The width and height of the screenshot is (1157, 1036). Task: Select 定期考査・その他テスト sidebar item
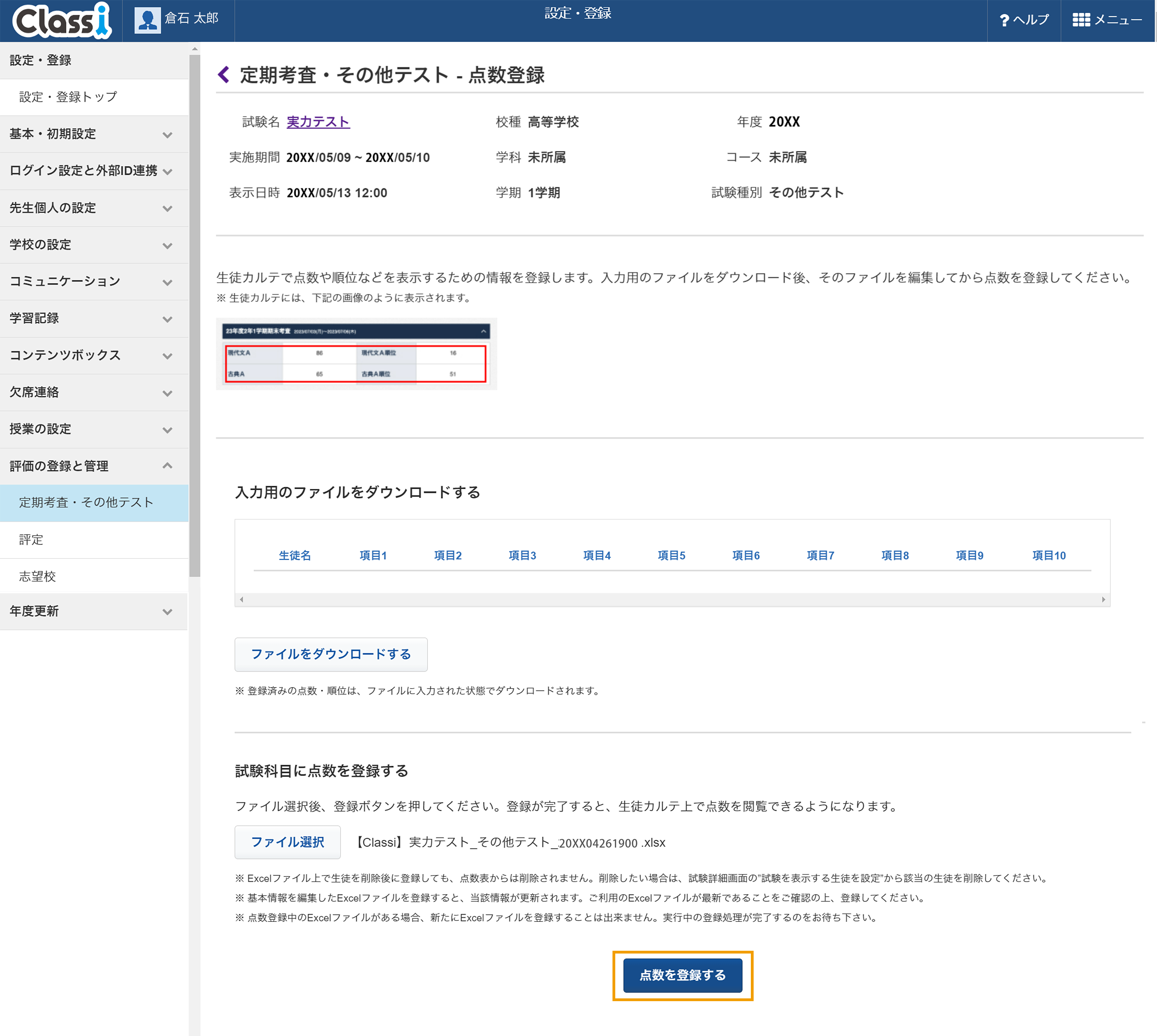pos(94,502)
